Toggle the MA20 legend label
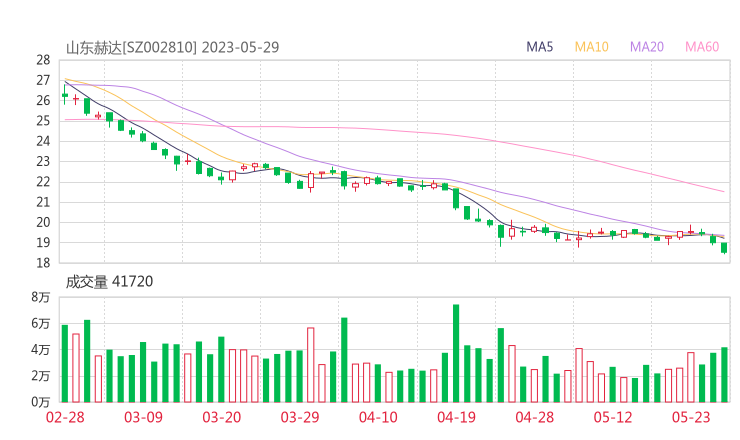This screenshot has height=440, width=740. [x=646, y=47]
